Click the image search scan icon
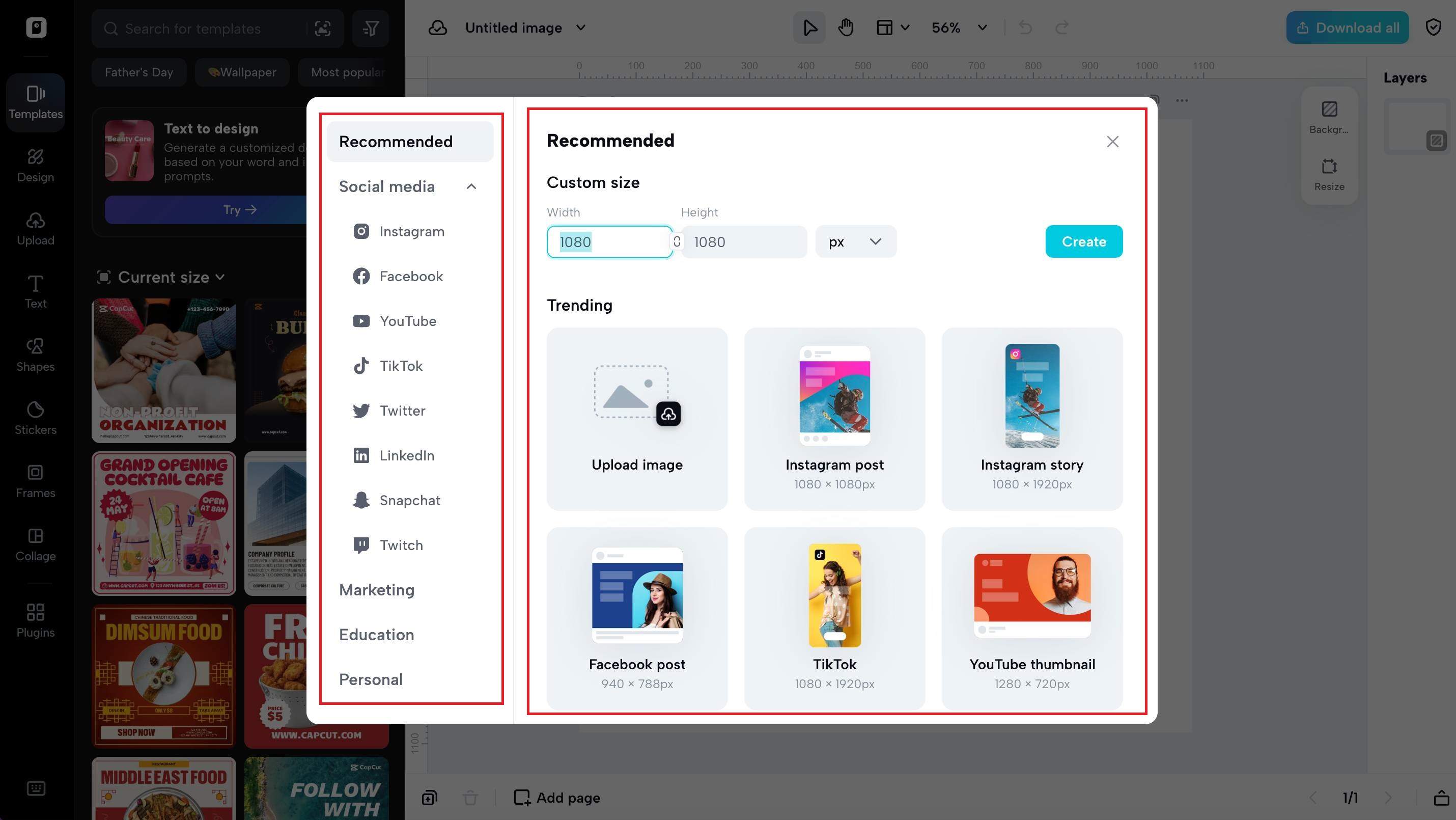This screenshot has height=820, width=1456. point(323,29)
